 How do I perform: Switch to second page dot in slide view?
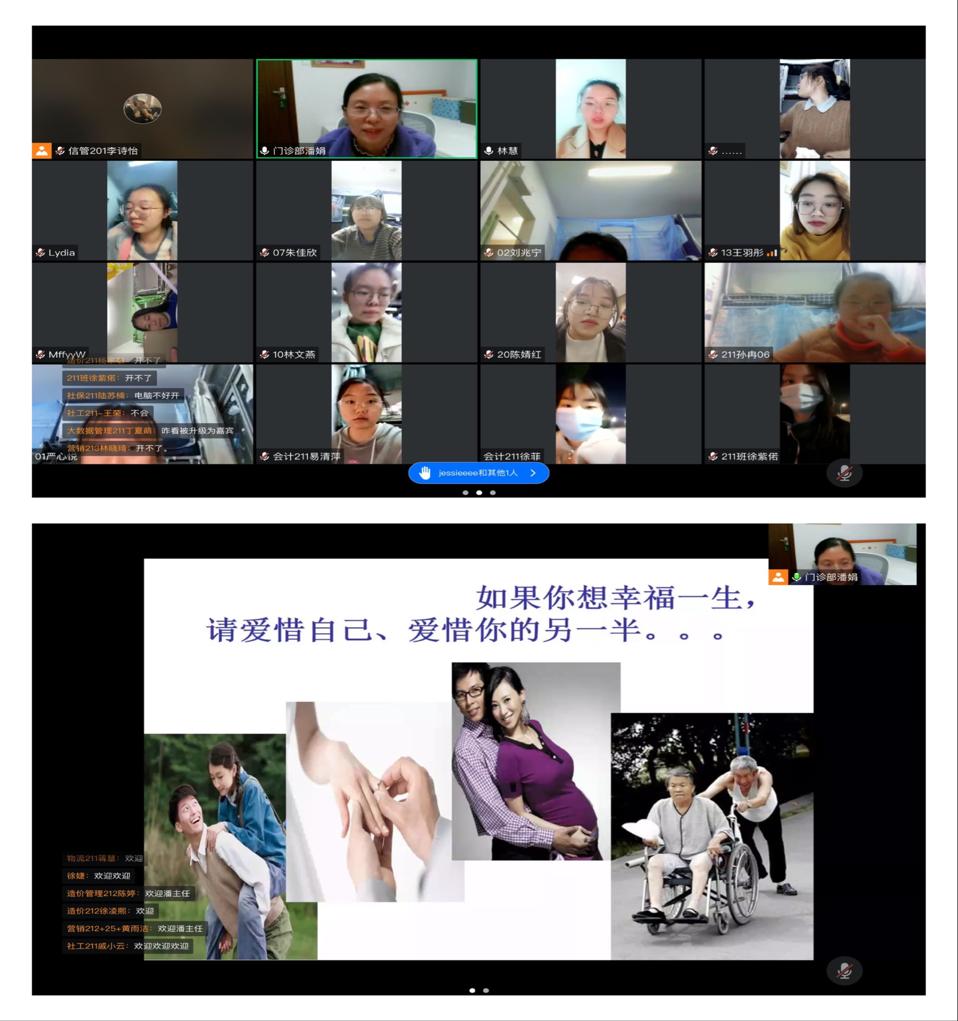[x=486, y=990]
